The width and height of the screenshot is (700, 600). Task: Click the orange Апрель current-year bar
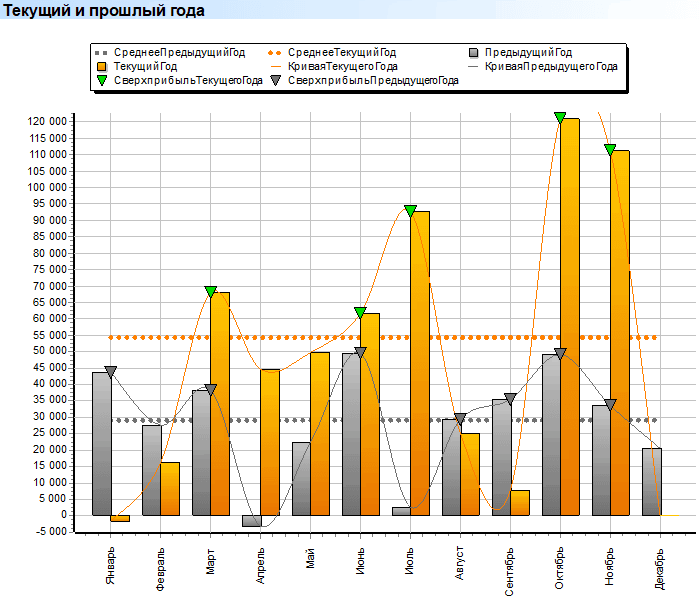[270, 442]
